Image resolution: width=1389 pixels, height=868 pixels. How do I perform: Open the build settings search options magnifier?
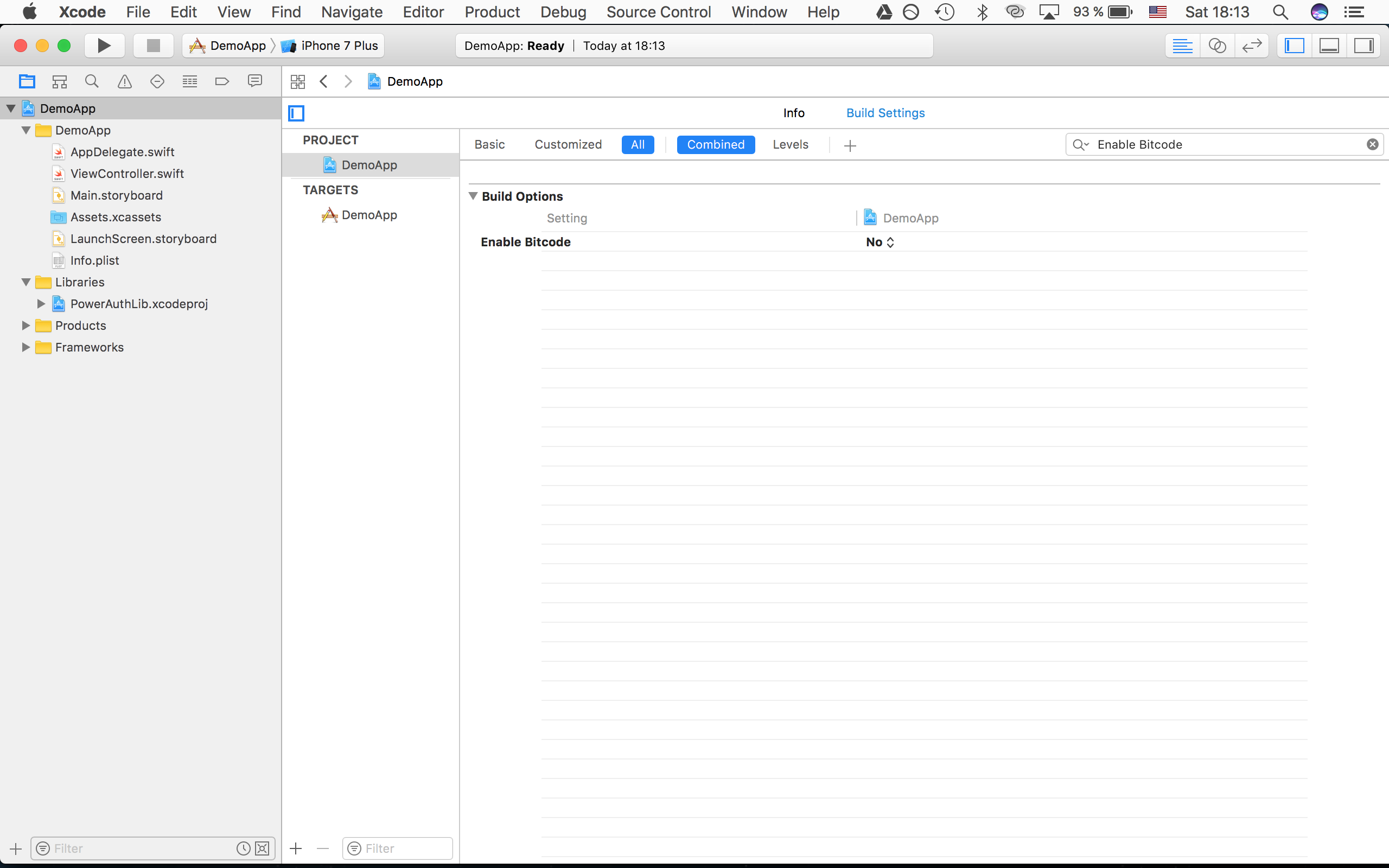coord(1080,145)
